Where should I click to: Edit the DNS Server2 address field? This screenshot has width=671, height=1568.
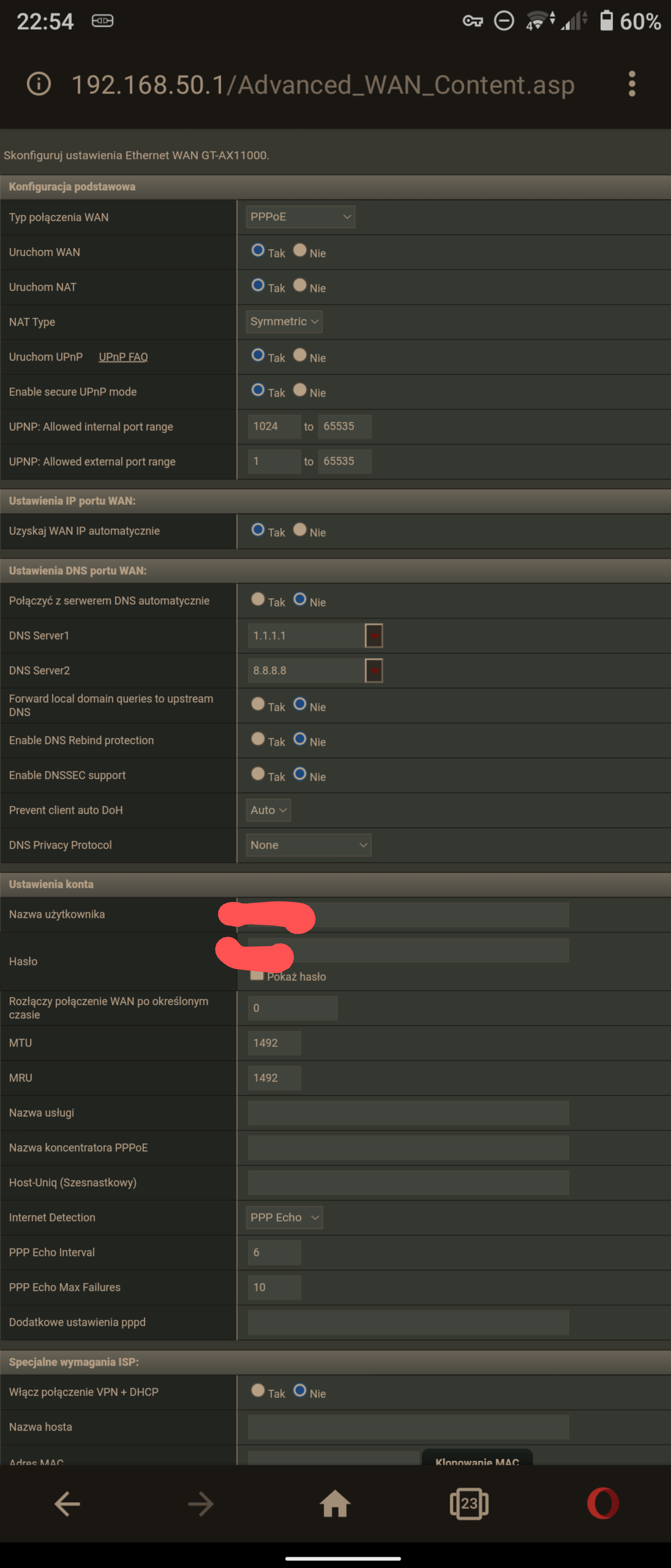coord(306,671)
